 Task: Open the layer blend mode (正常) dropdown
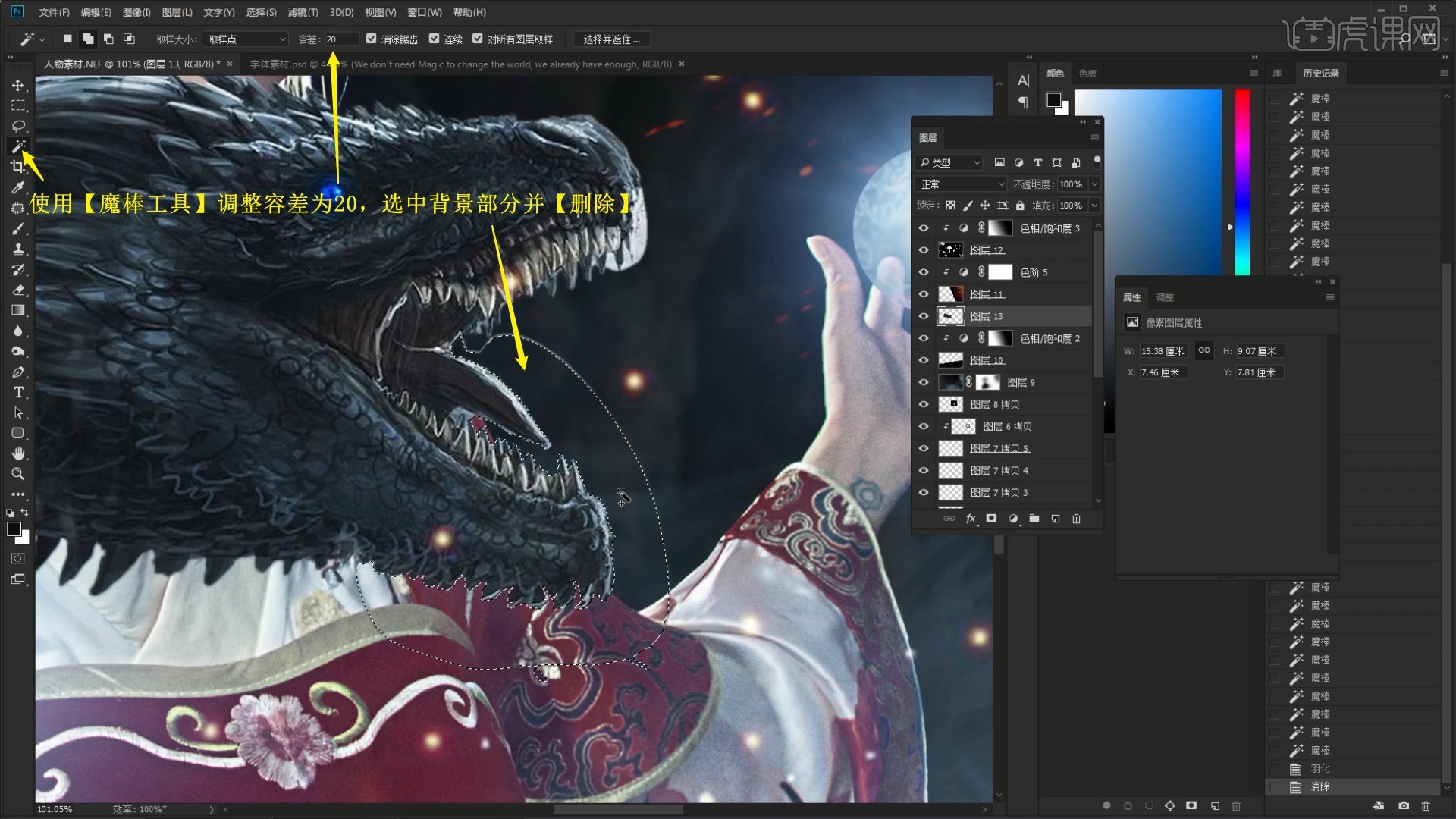click(961, 184)
